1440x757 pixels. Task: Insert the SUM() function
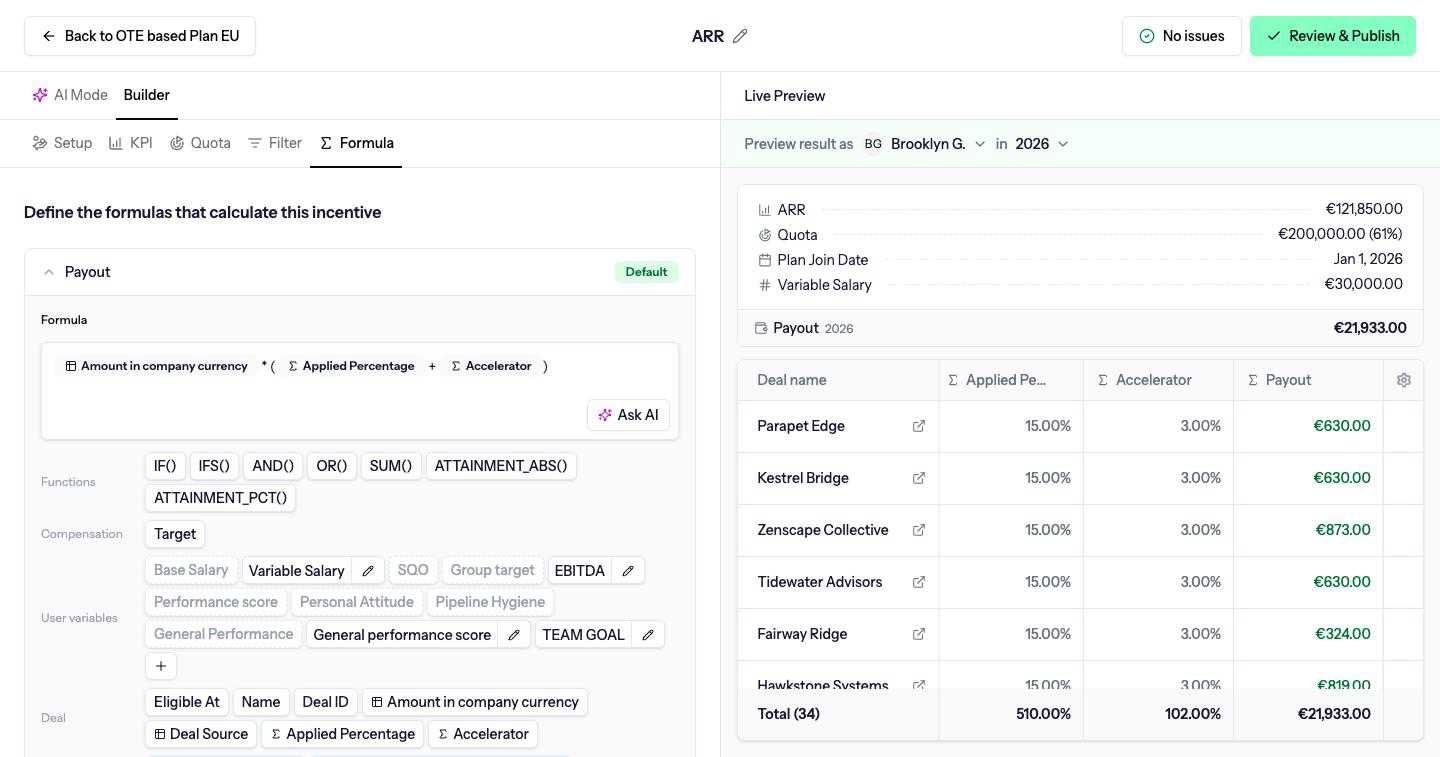click(x=391, y=466)
